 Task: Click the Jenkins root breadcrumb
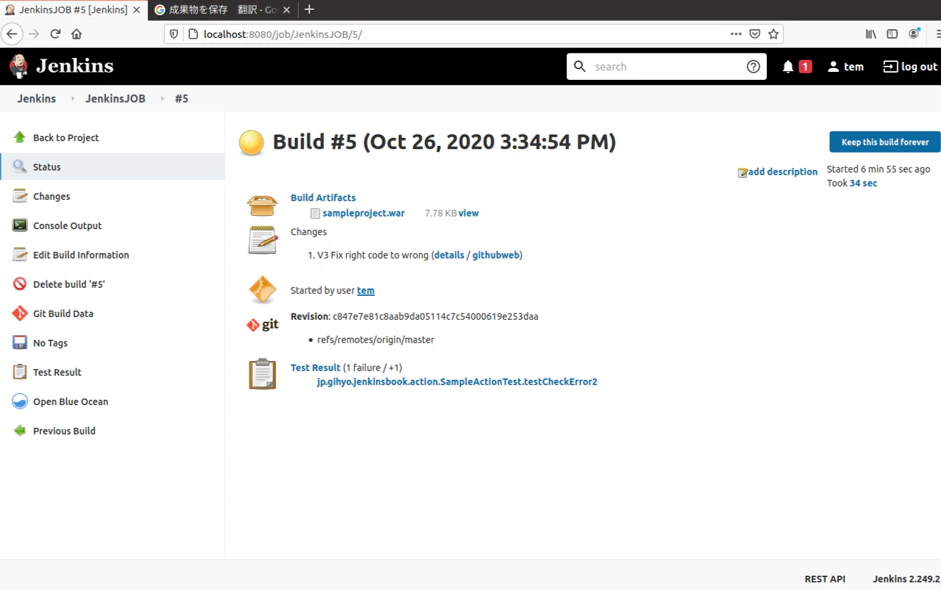click(37, 98)
